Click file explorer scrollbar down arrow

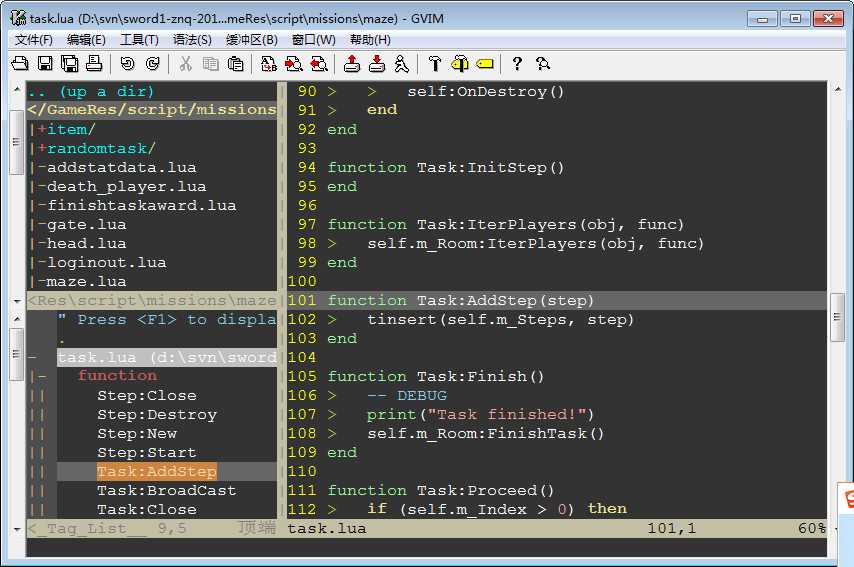pyautogui.click(x=17, y=301)
